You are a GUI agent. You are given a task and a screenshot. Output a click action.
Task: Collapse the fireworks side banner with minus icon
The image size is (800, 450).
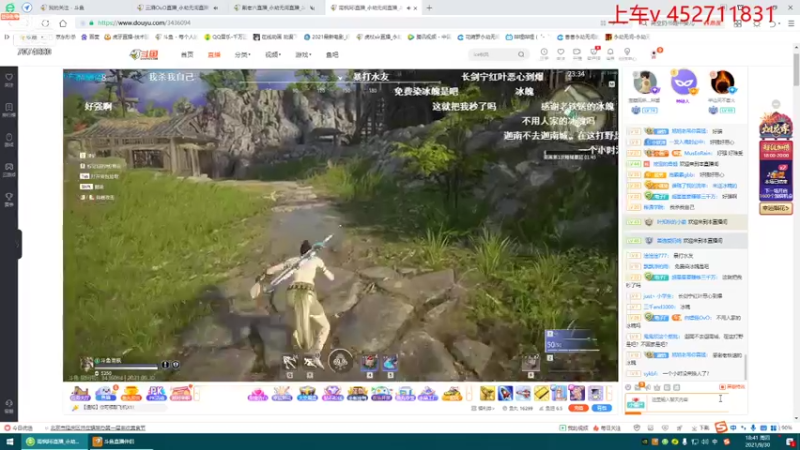(x=776, y=104)
